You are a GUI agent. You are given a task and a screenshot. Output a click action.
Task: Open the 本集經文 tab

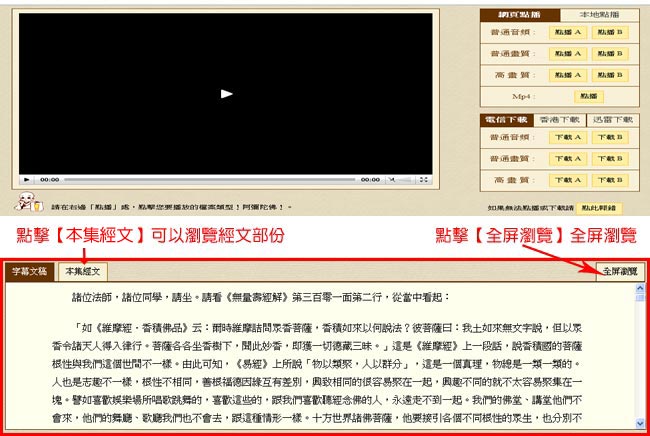coord(82,271)
